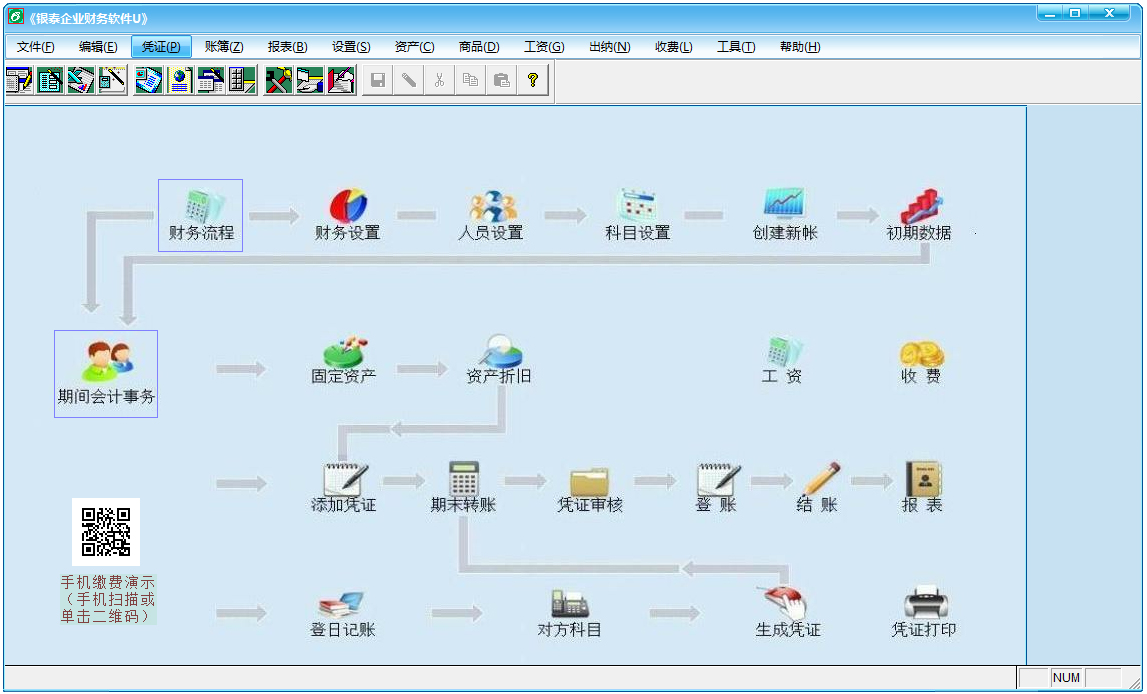The image size is (1147, 694).
Task: Open the 资产(C) menu
Action: click(414, 47)
